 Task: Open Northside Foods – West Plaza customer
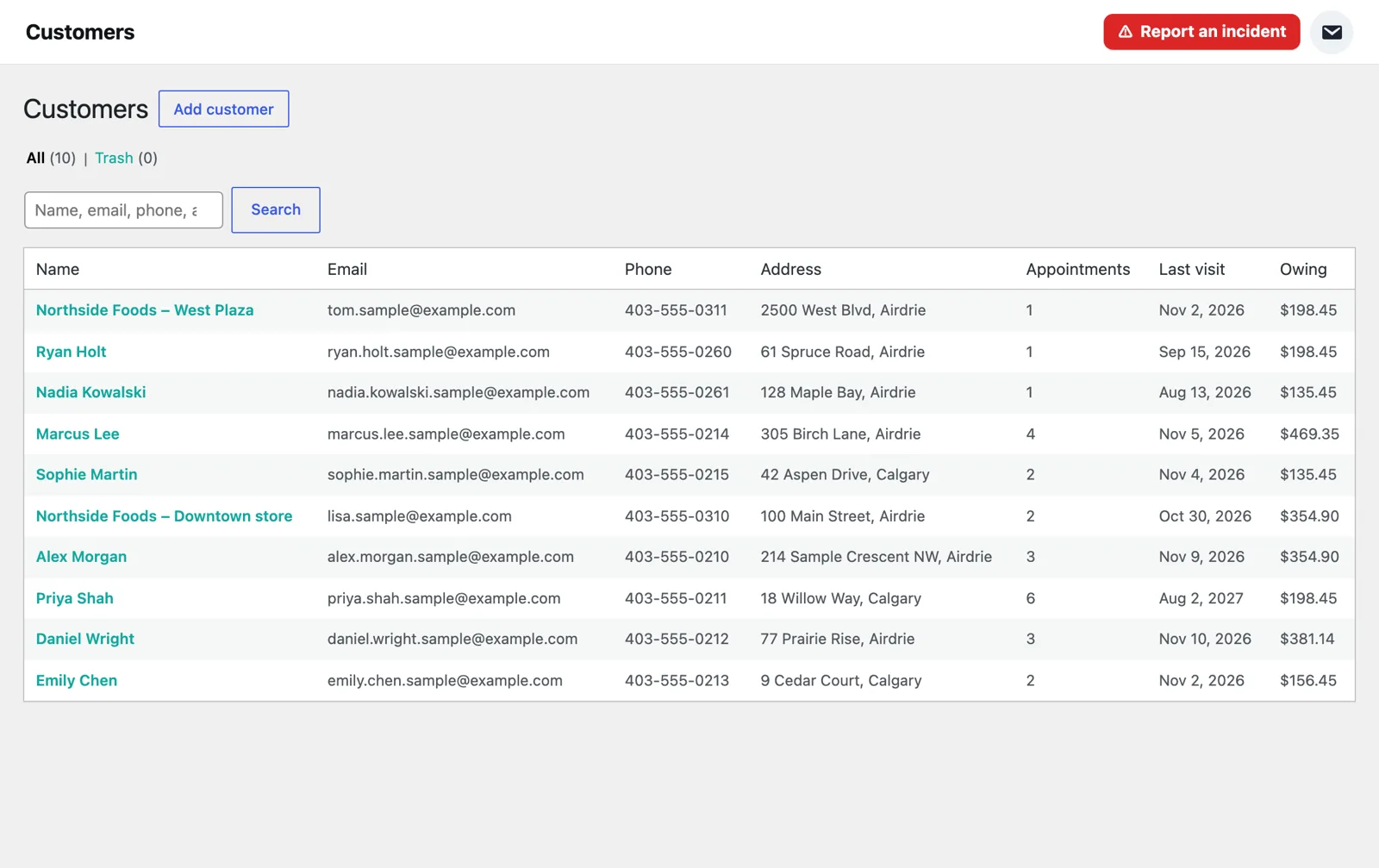(x=145, y=310)
